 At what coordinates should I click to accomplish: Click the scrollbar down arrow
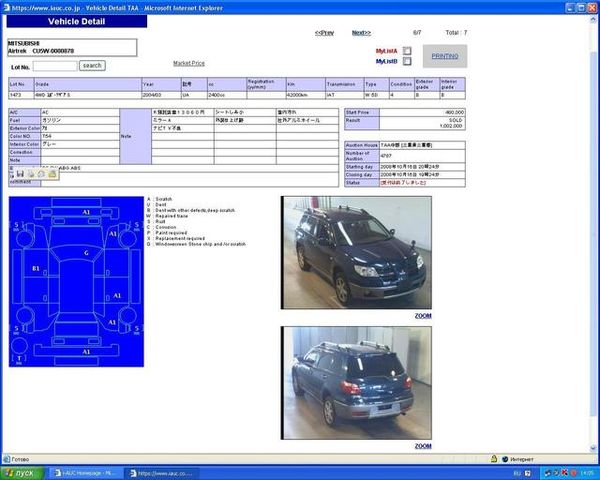[593, 448]
